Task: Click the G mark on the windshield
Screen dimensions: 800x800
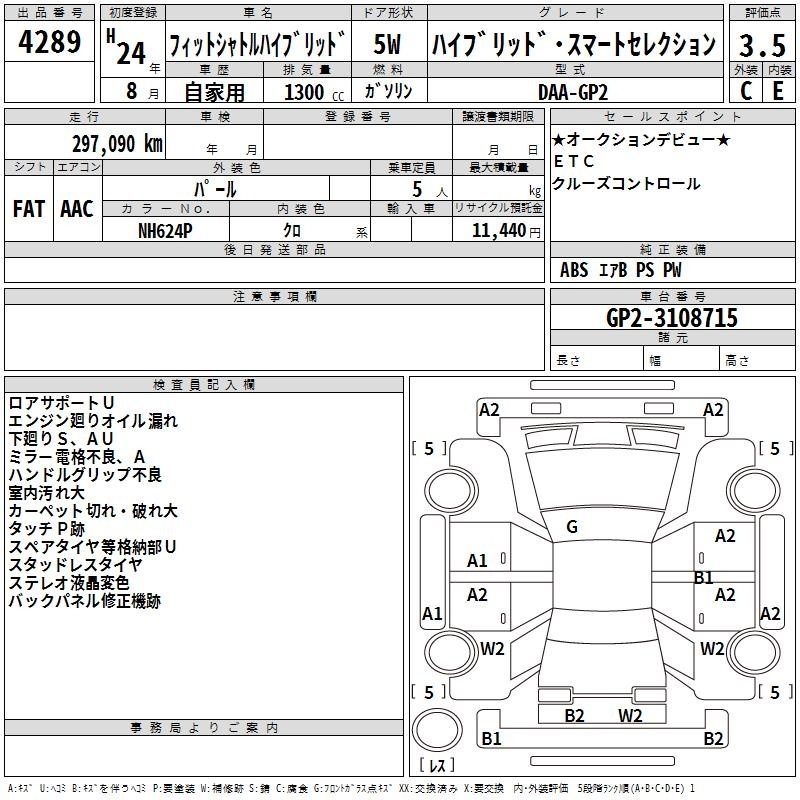Action: pyautogui.click(x=572, y=527)
